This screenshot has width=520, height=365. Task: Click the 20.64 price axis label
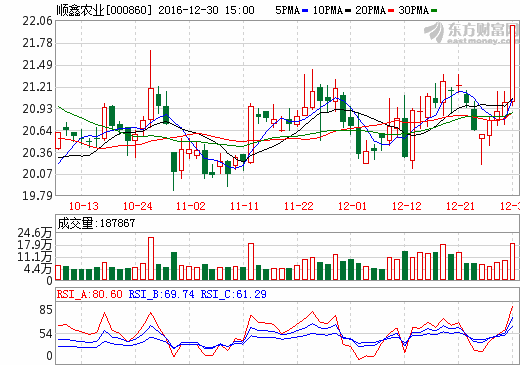(x=38, y=131)
